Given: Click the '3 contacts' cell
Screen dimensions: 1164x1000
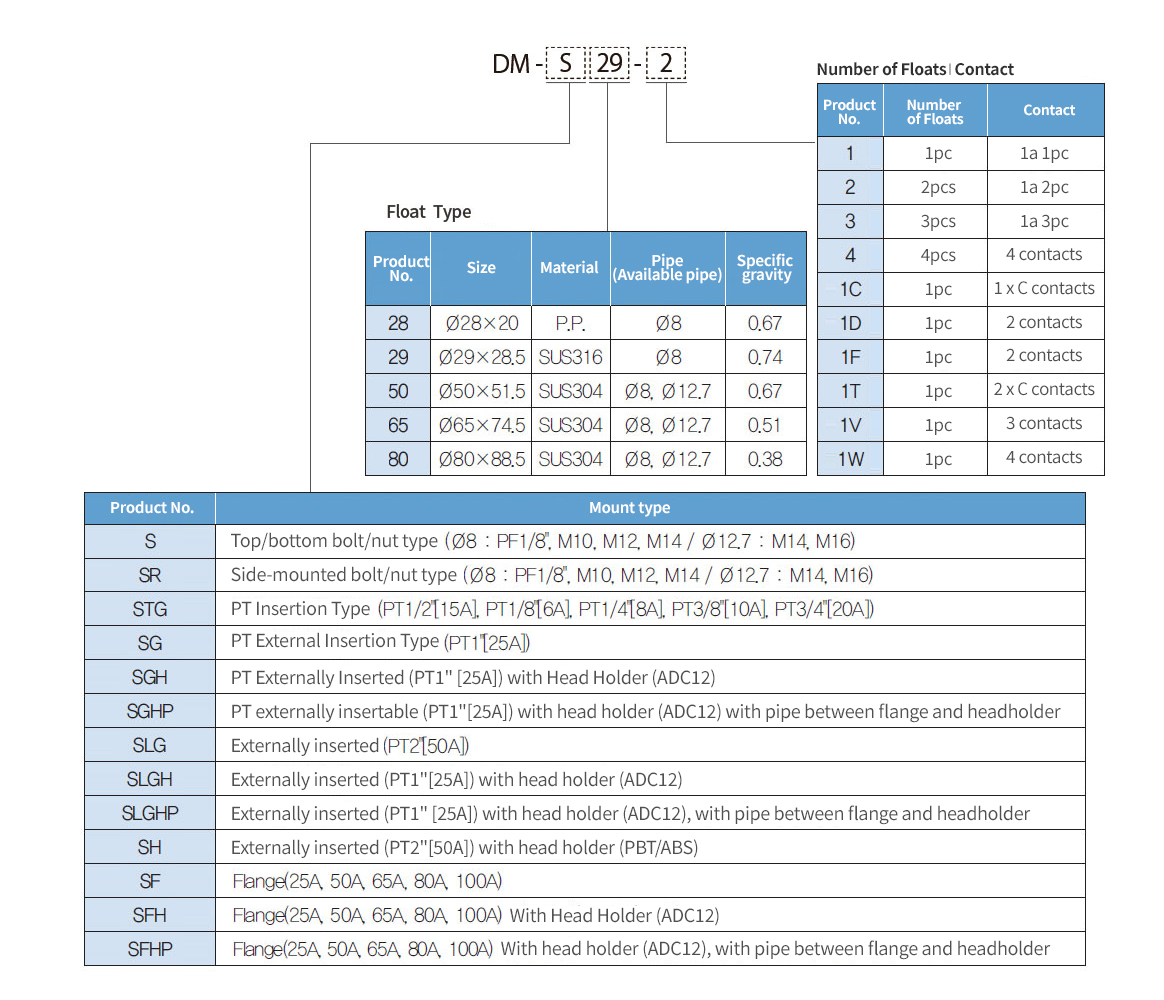Looking at the screenshot, I should tap(1046, 424).
